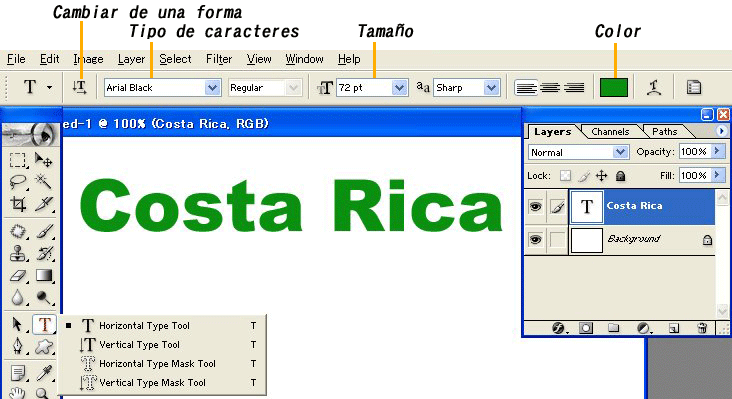732x399 pixels.
Task: Hide the Costa Rica layer eye
Action: coord(535,206)
